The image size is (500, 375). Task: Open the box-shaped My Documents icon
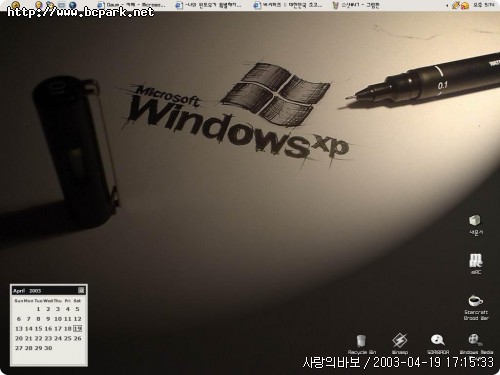[476, 225]
